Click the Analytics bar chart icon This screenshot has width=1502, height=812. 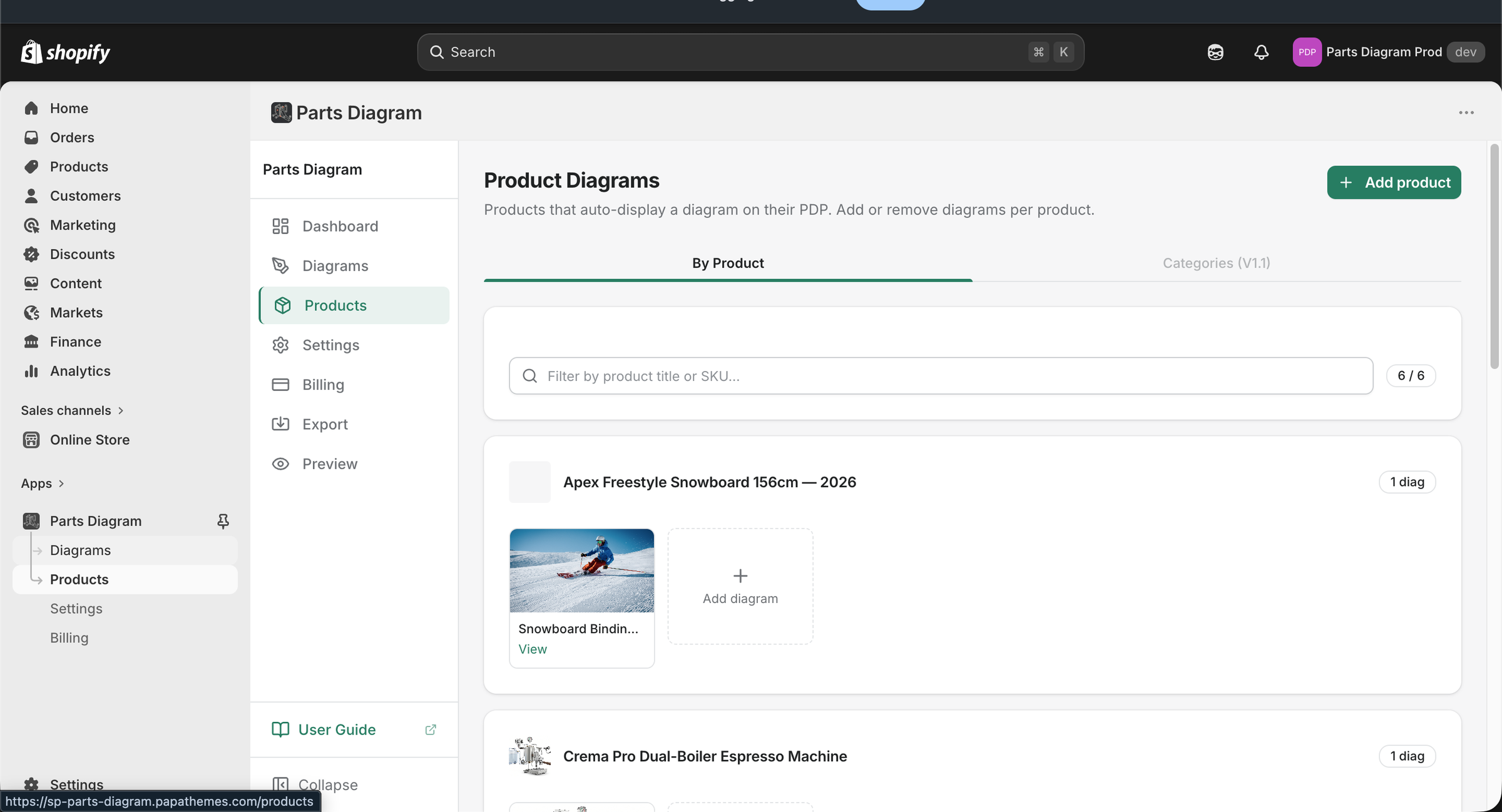click(x=31, y=371)
